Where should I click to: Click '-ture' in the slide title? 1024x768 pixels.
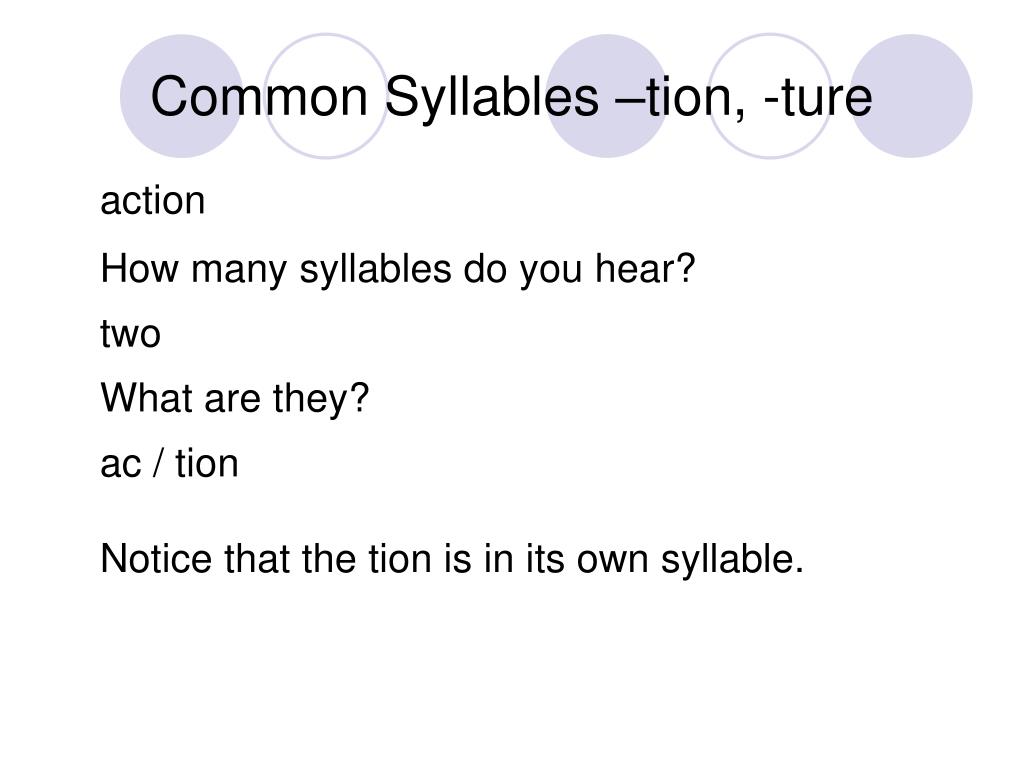point(817,97)
